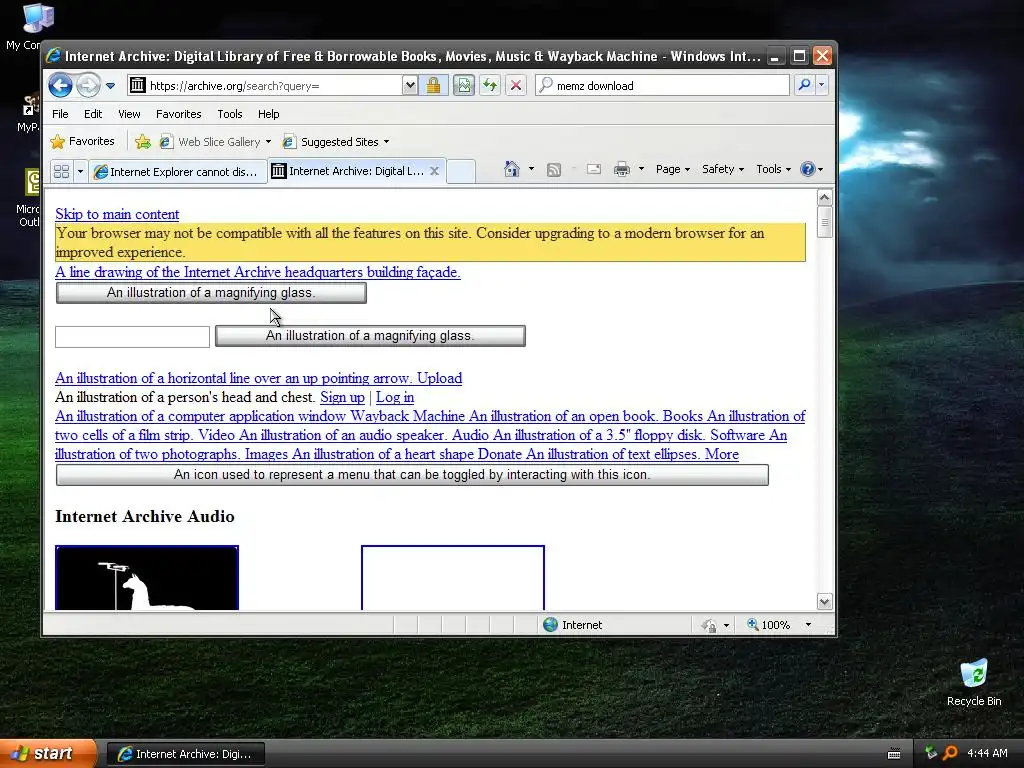Click the red Stop loading icon
1024x768 pixels.
pos(516,86)
